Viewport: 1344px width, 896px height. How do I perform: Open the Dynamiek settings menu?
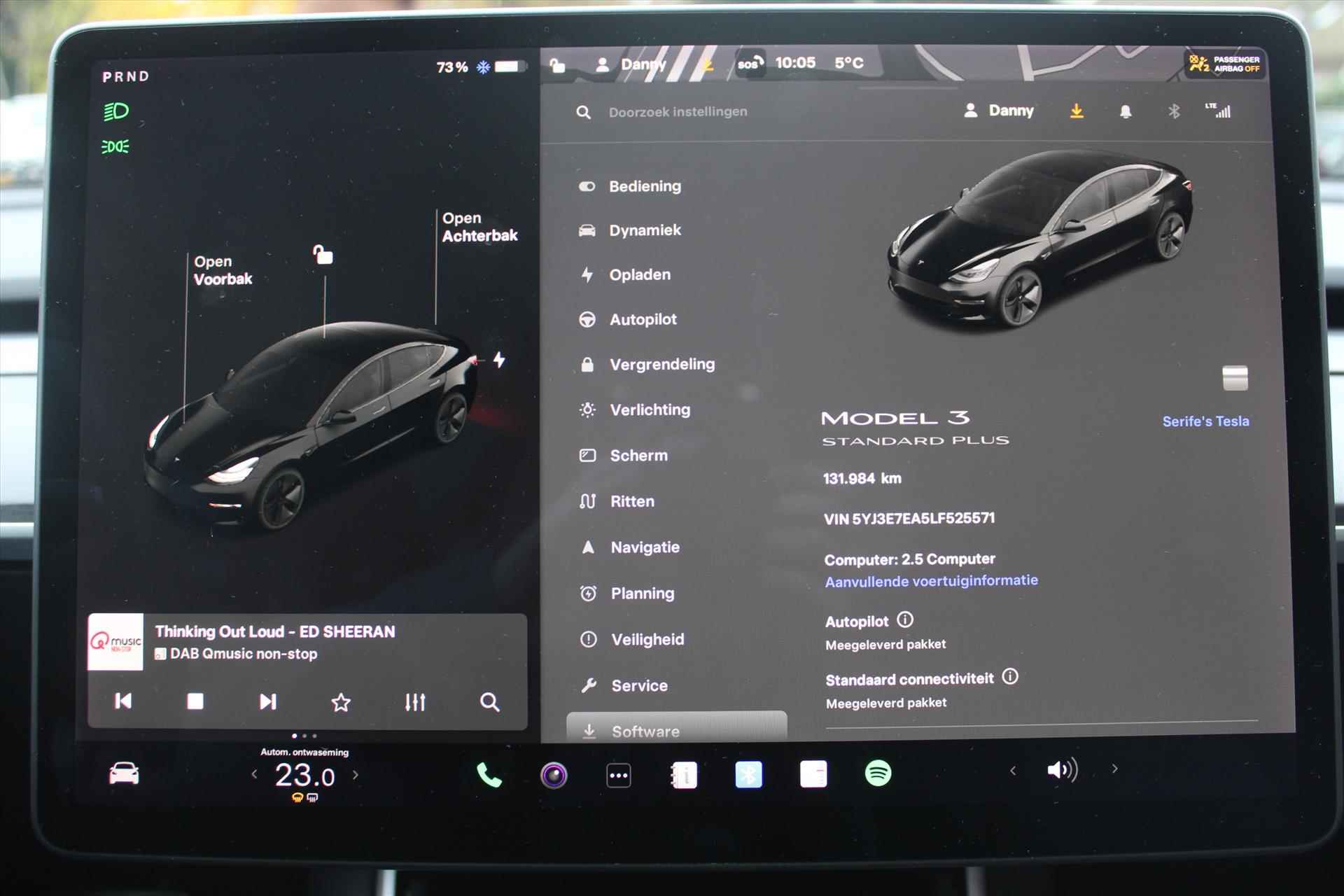[630, 230]
